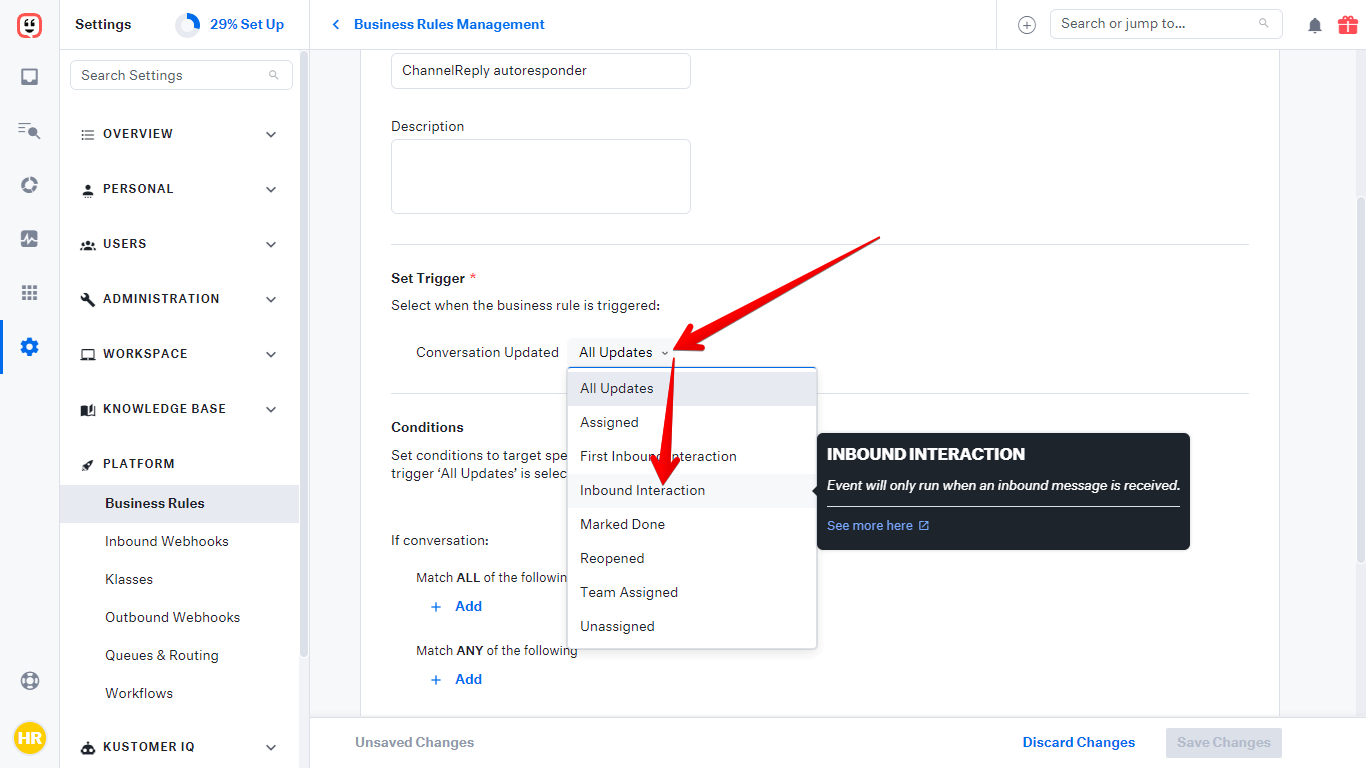Image resolution: width=1366 pixels, height=768 pixels.
Task: Go back to Business Rules Management
Action: [x=450, y=24]
